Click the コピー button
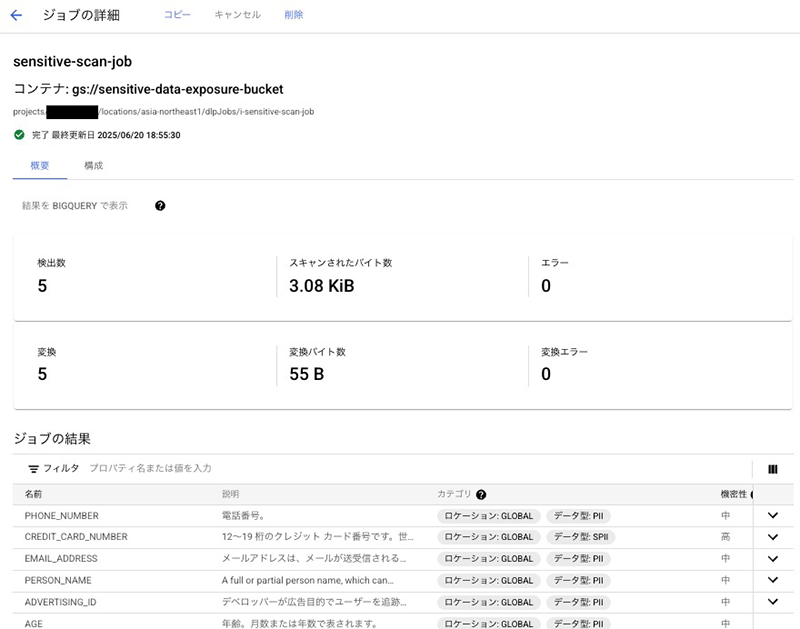This screenshot has height=629, width=800. [x=177, y=15]
